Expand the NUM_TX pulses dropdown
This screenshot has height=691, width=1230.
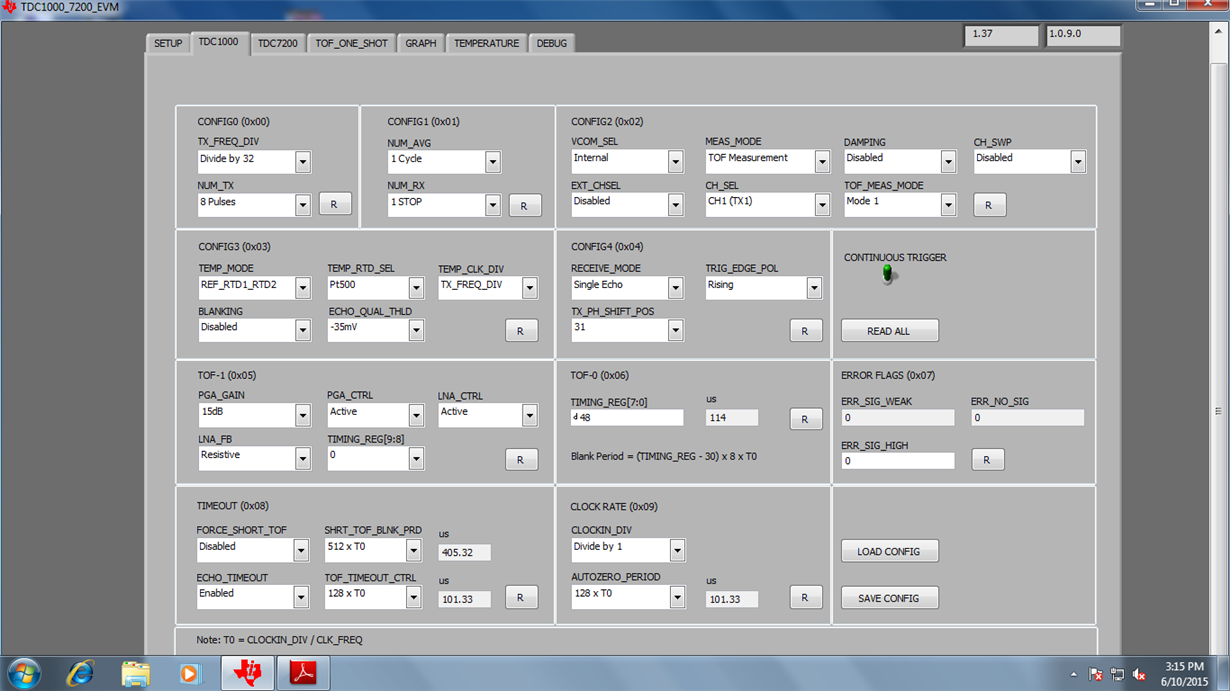pyautogui.click(x=303, y=204)
